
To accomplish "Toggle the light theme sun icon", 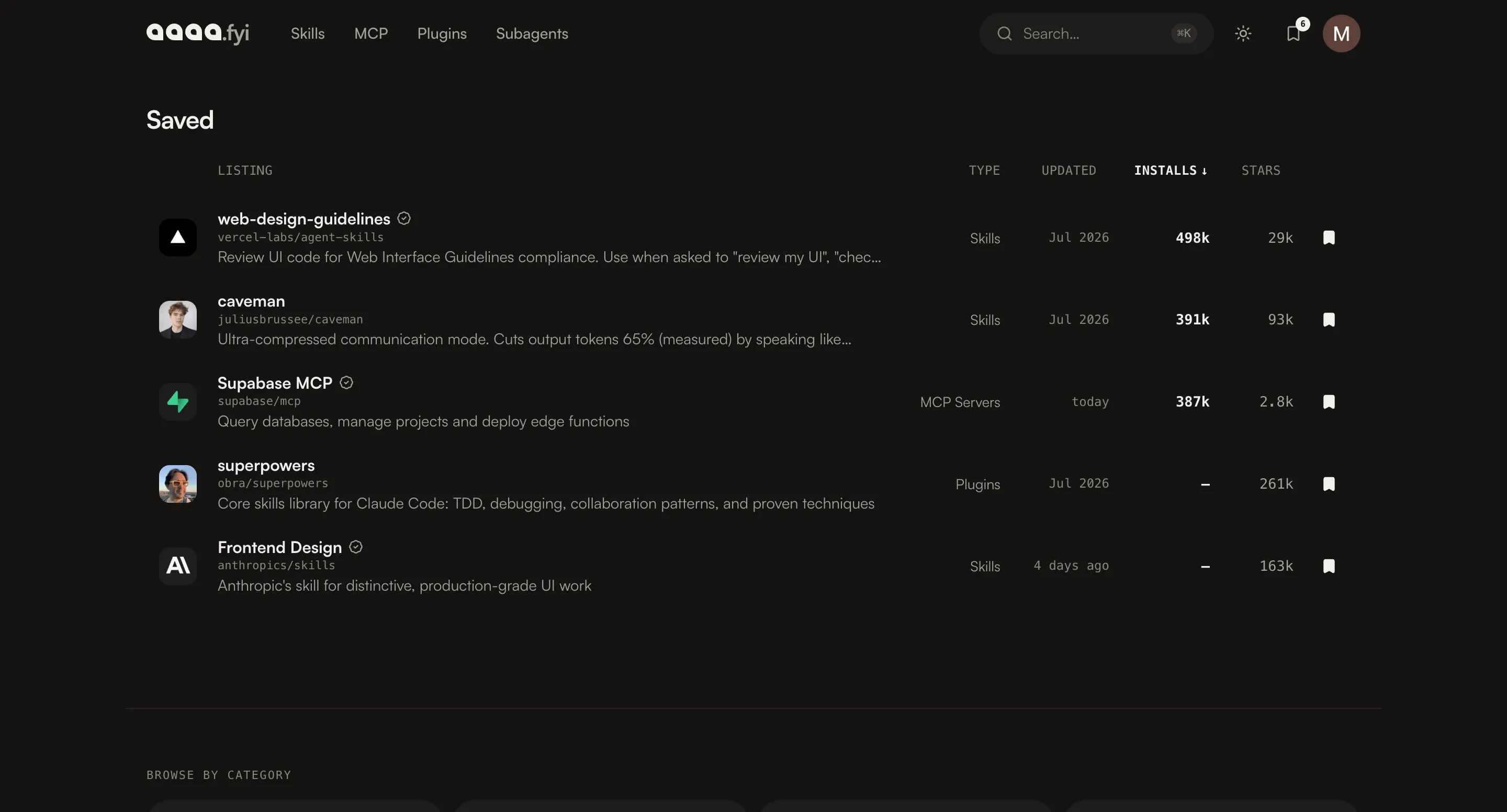I will pos(1243,33).
